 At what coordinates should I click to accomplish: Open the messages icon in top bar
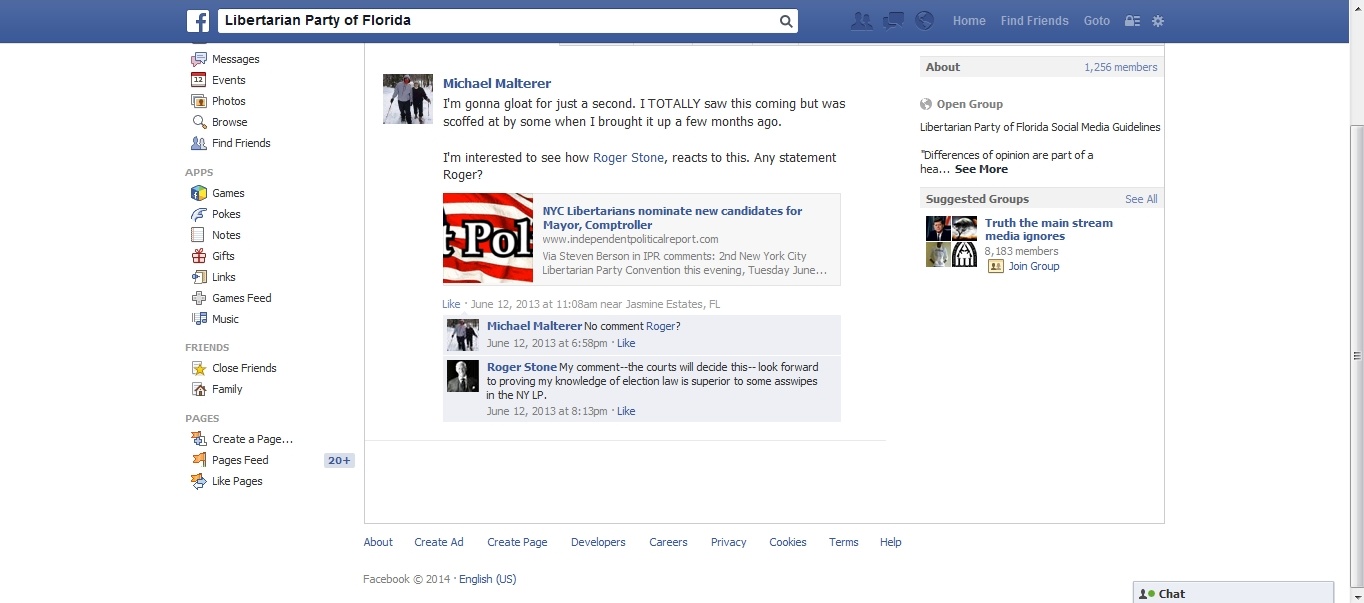tap(893, 21)
